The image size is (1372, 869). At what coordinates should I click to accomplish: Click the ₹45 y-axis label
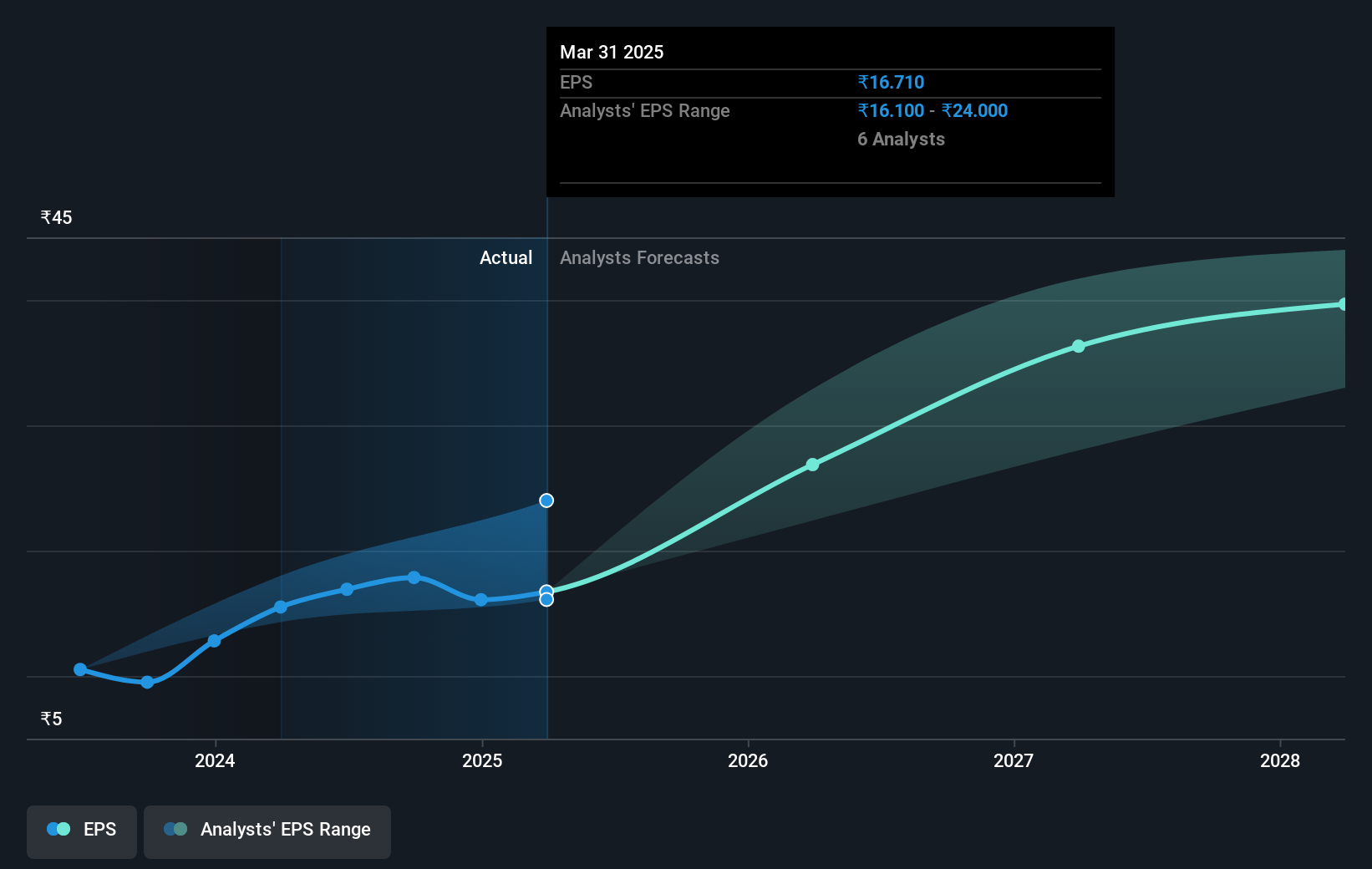click(x=57, y=218)
